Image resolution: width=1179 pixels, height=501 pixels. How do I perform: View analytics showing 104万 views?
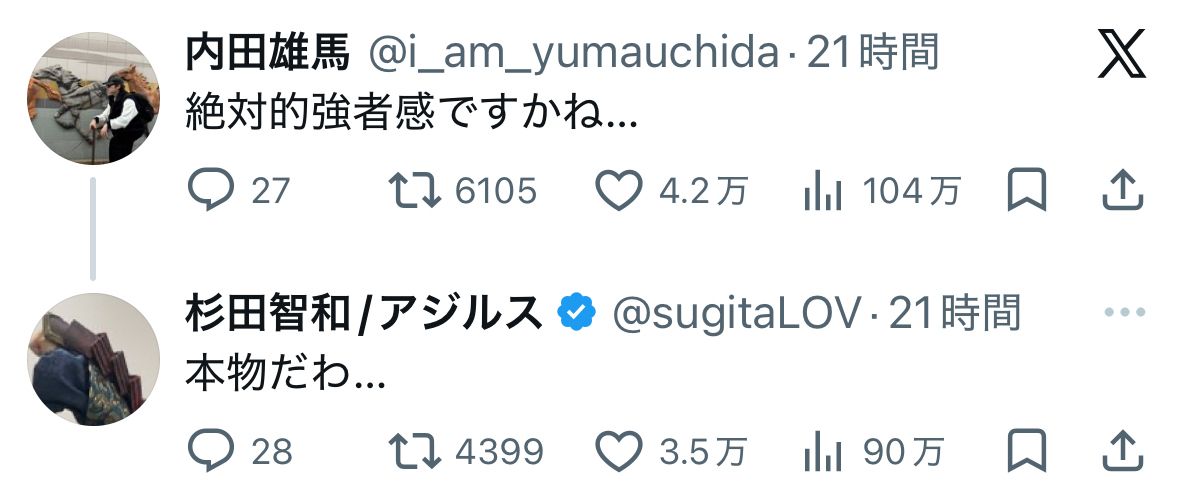point(823,191)
